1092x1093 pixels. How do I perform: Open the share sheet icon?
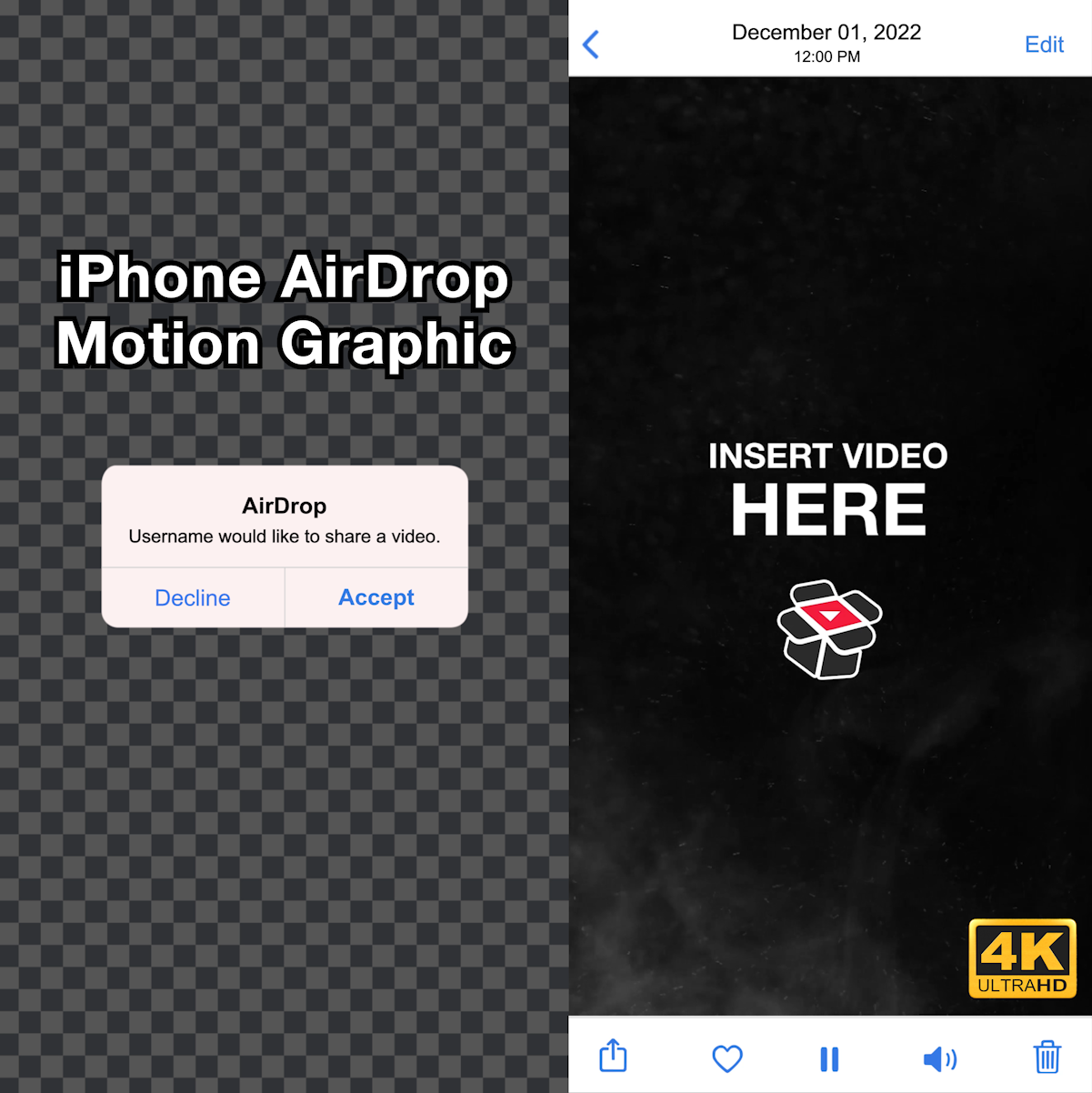tap(614, 1057)
